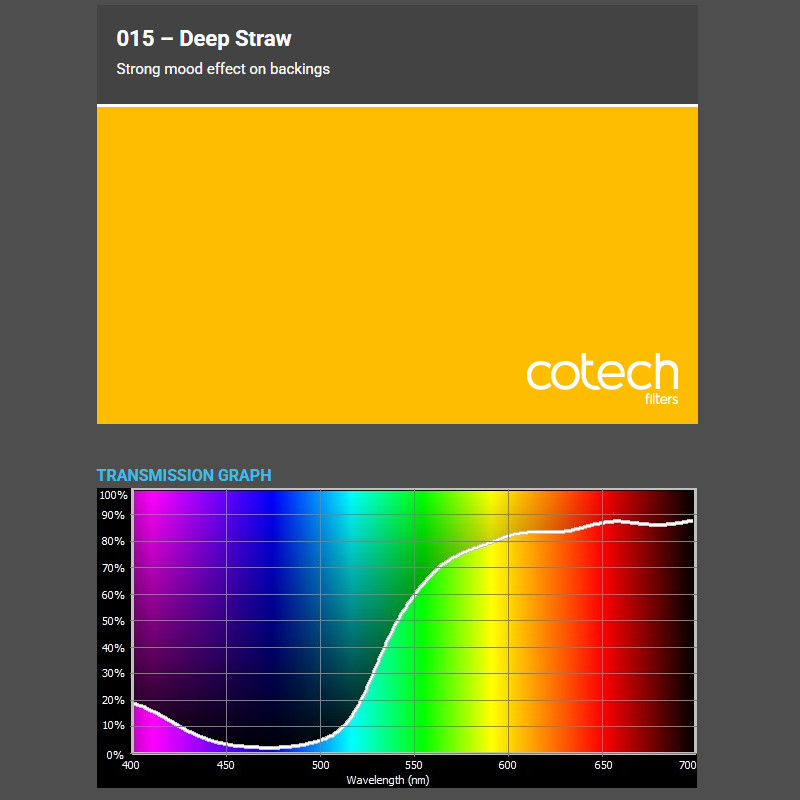Click the 50% axis label
The image size is (800, 800).
coord(112,621)
